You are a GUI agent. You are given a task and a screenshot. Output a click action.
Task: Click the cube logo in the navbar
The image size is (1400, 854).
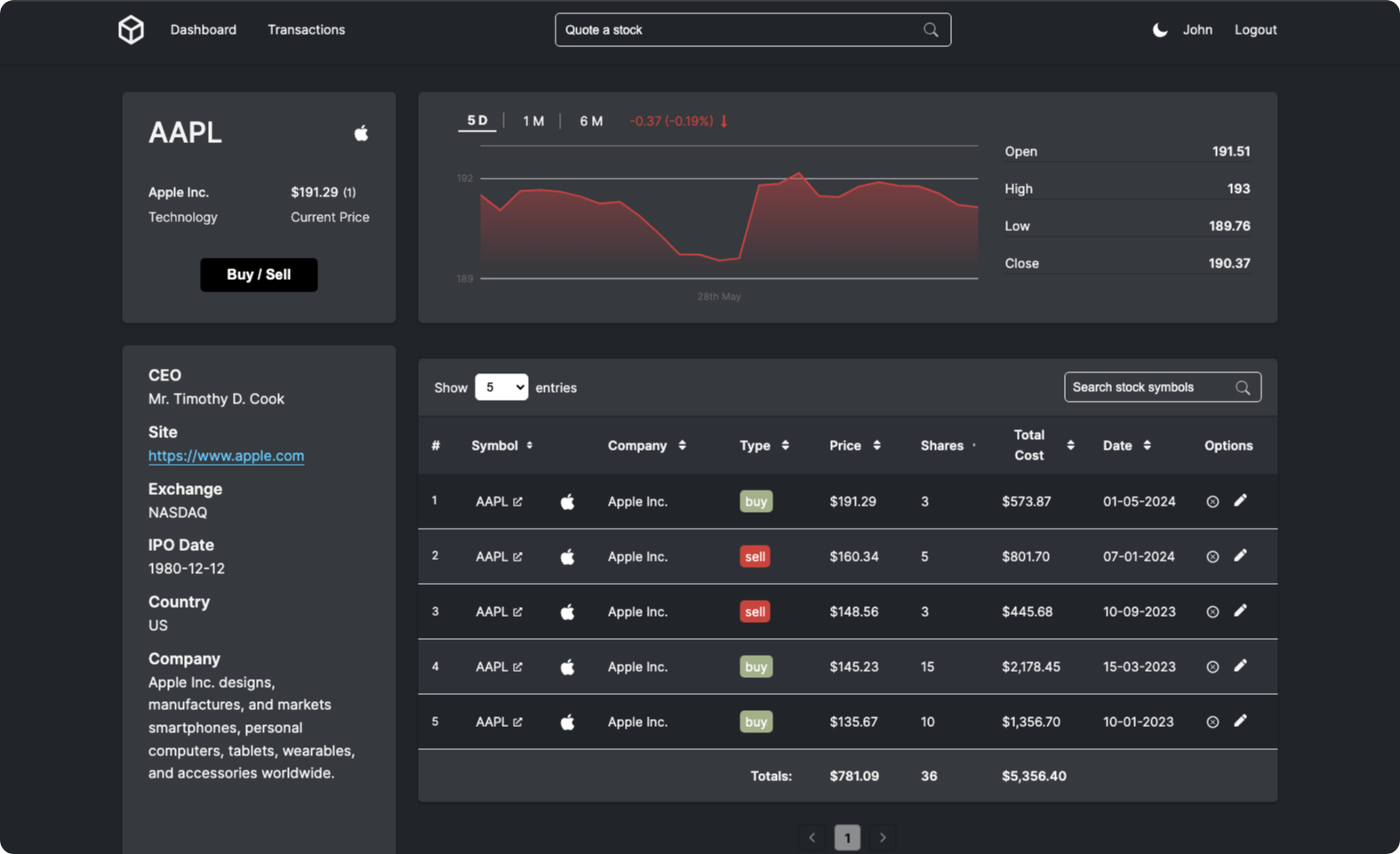click(131, 29)
